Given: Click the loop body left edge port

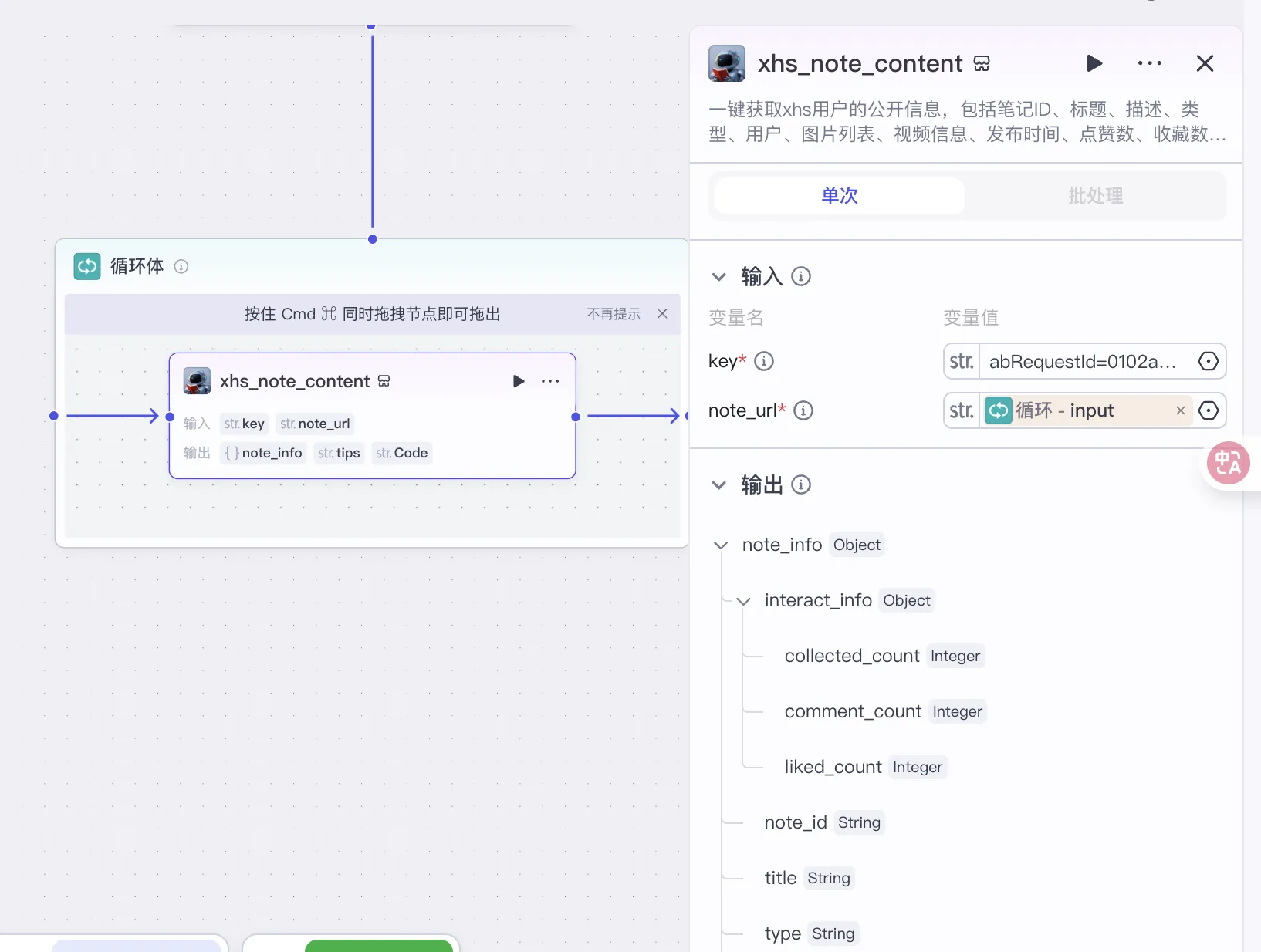Looking at the screenshot, I should [53, 416].
